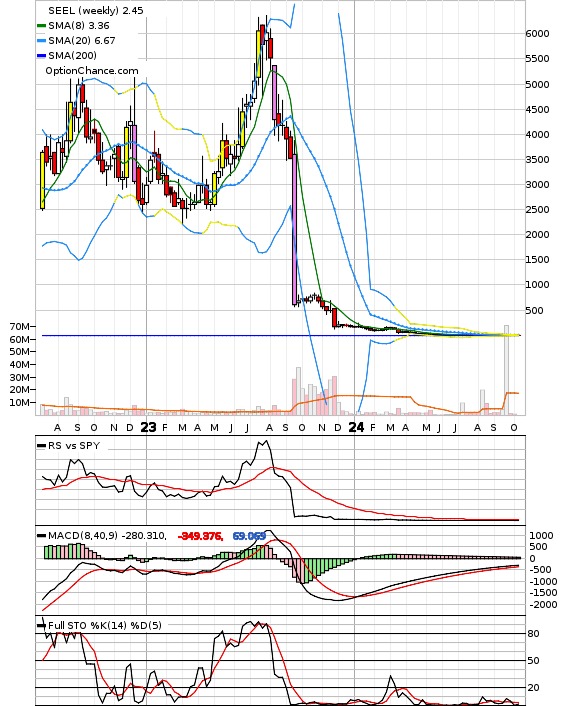Click the bold 24 year marker on time axis

point(356,427)
